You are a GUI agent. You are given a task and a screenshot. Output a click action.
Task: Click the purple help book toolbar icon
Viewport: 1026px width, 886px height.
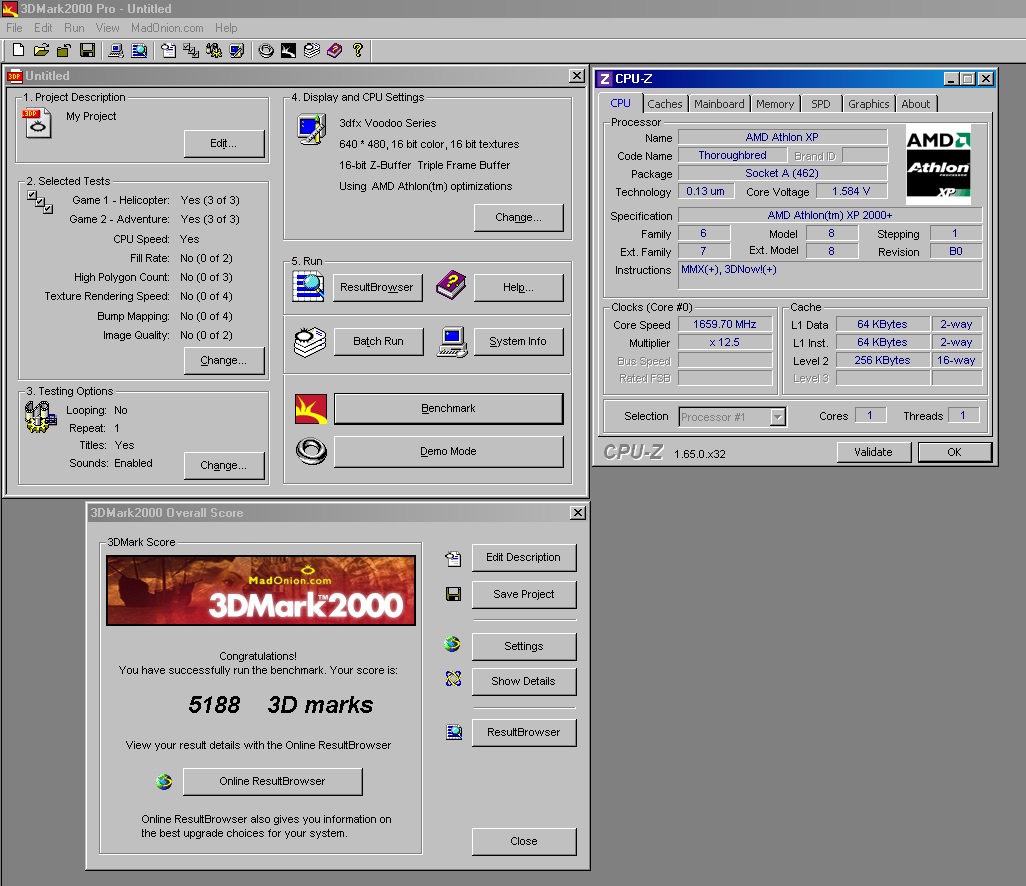[334, 50]
